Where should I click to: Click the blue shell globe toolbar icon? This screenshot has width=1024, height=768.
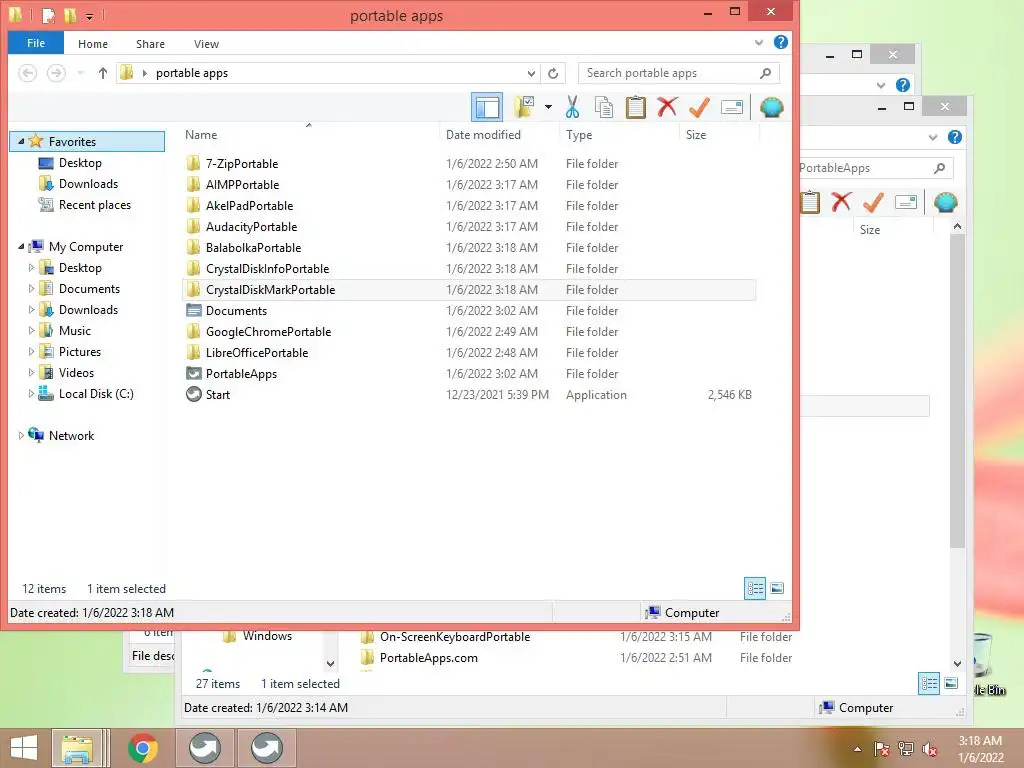[x=771, y=107]
